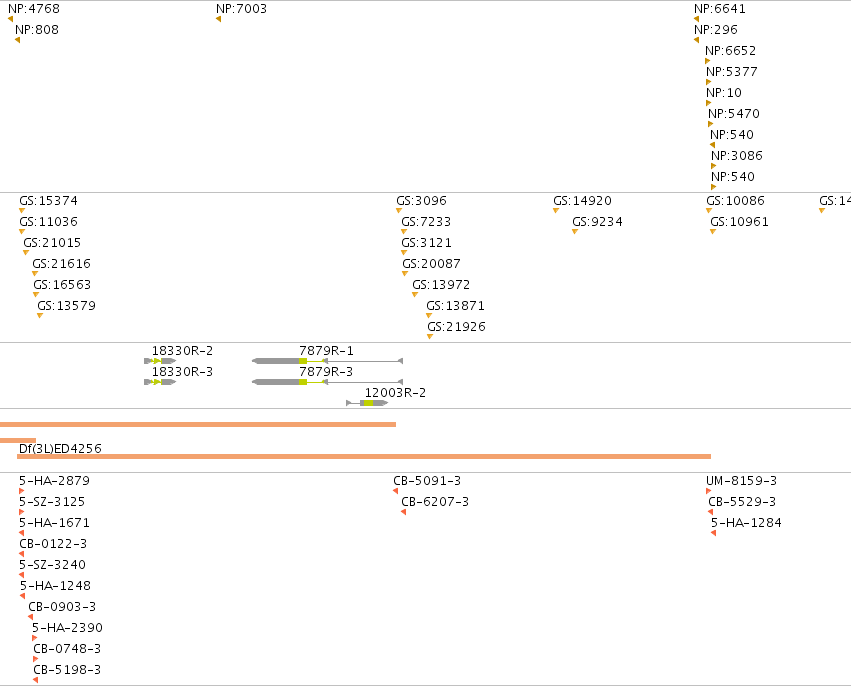Select the CB-6207-3 insertion label
Viewport: 851px width, 686px height.
(435, 502)
